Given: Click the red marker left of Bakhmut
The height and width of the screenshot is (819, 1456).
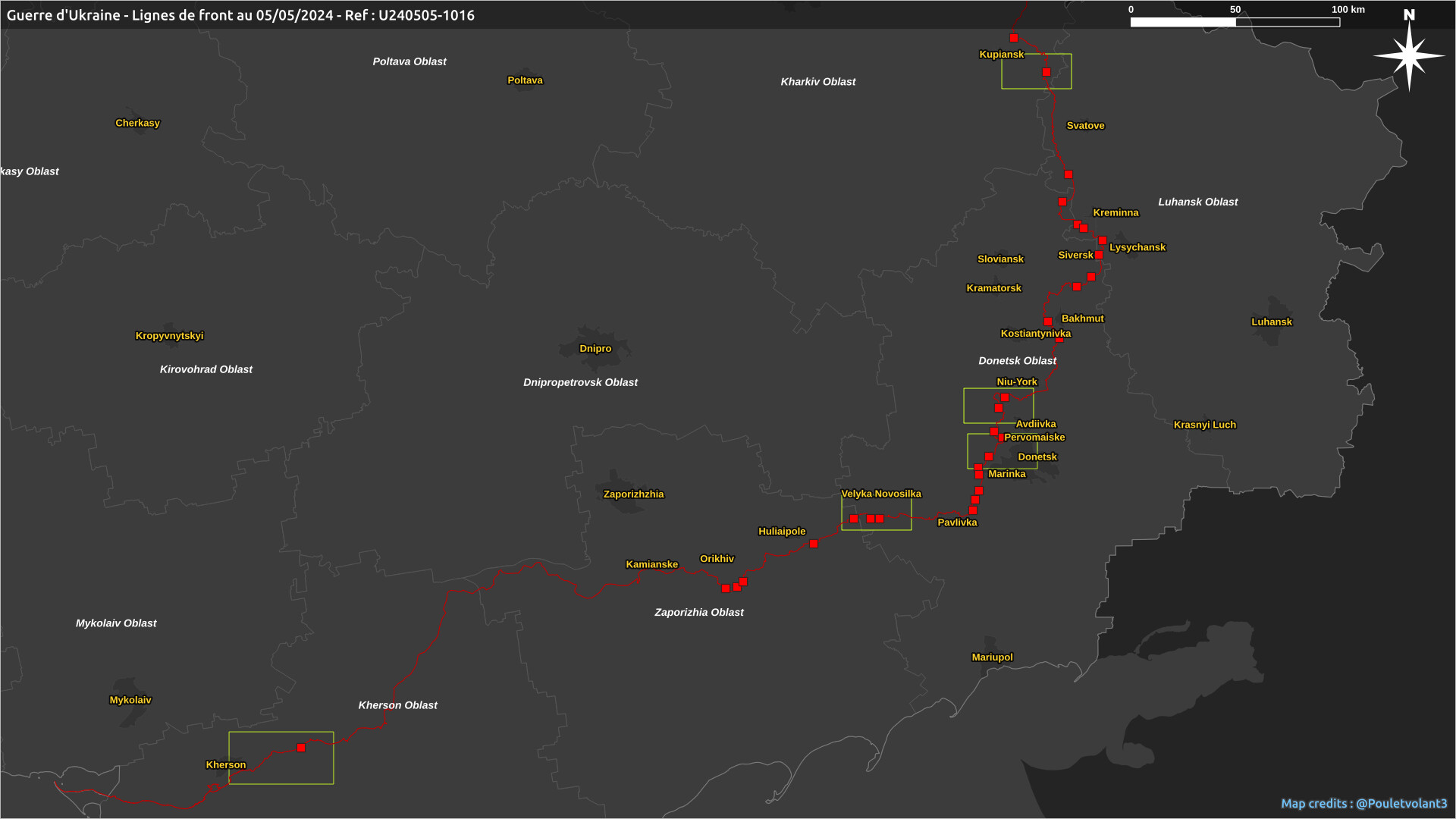Looking at the screenshot, I should pos(1048,322).
